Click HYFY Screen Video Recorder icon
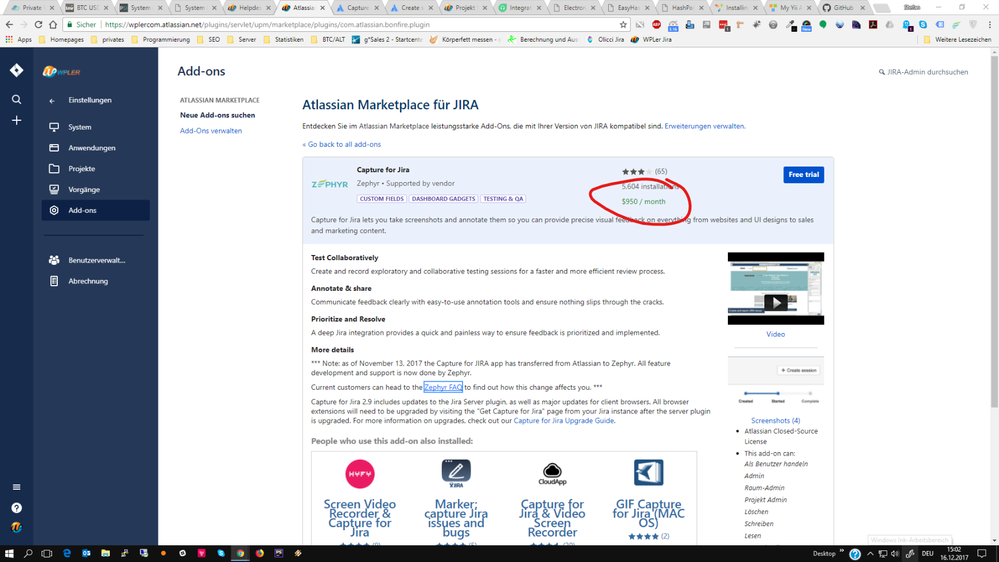 360,474
